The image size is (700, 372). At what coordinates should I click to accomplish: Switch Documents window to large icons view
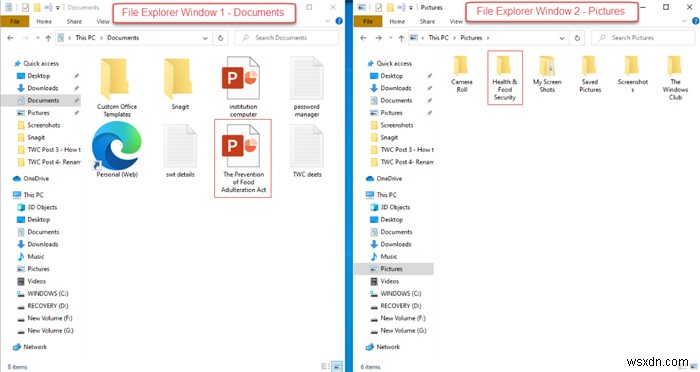[x=338, y=367]
